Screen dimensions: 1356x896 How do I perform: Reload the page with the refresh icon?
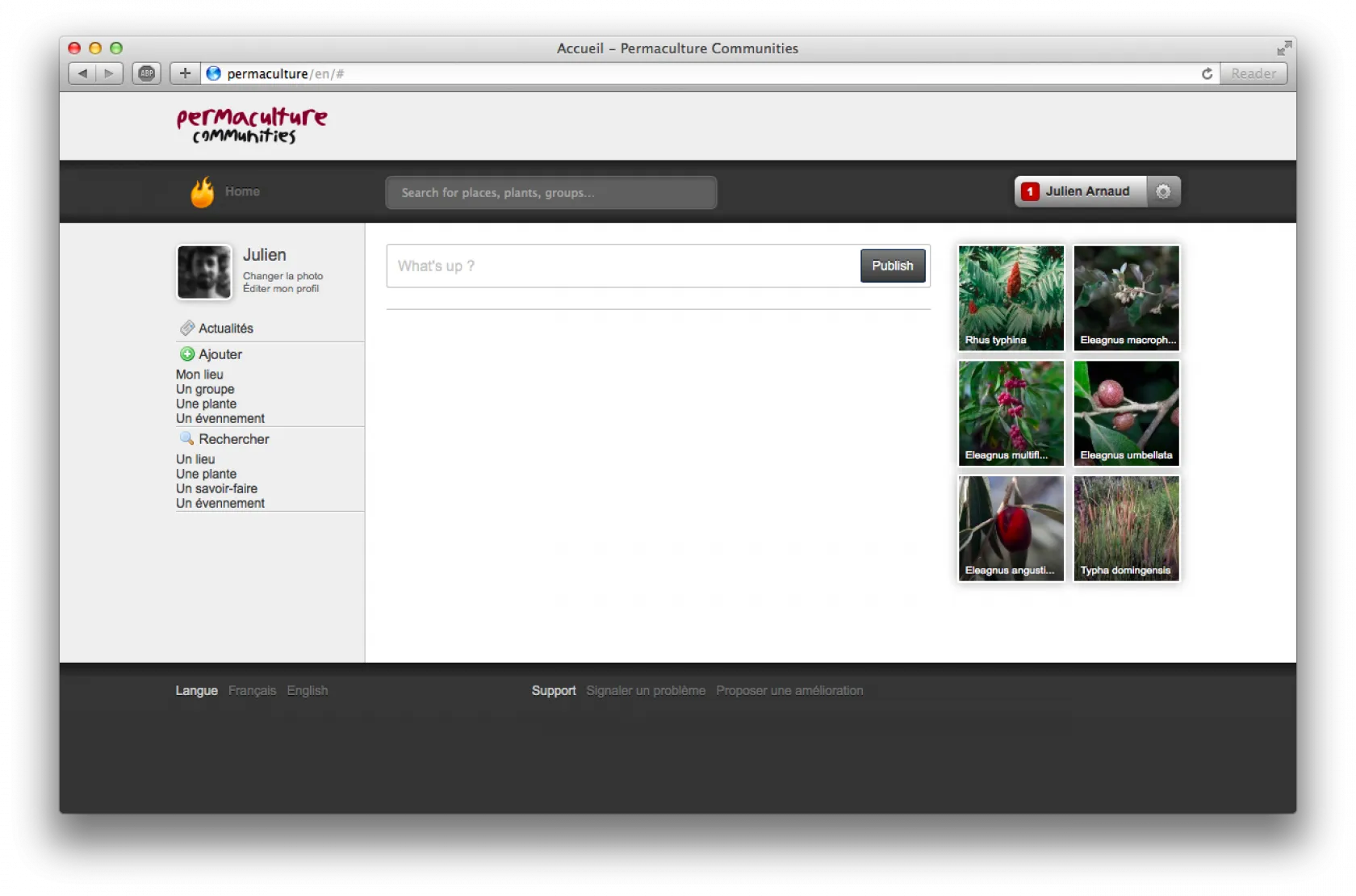(1207, 73)
